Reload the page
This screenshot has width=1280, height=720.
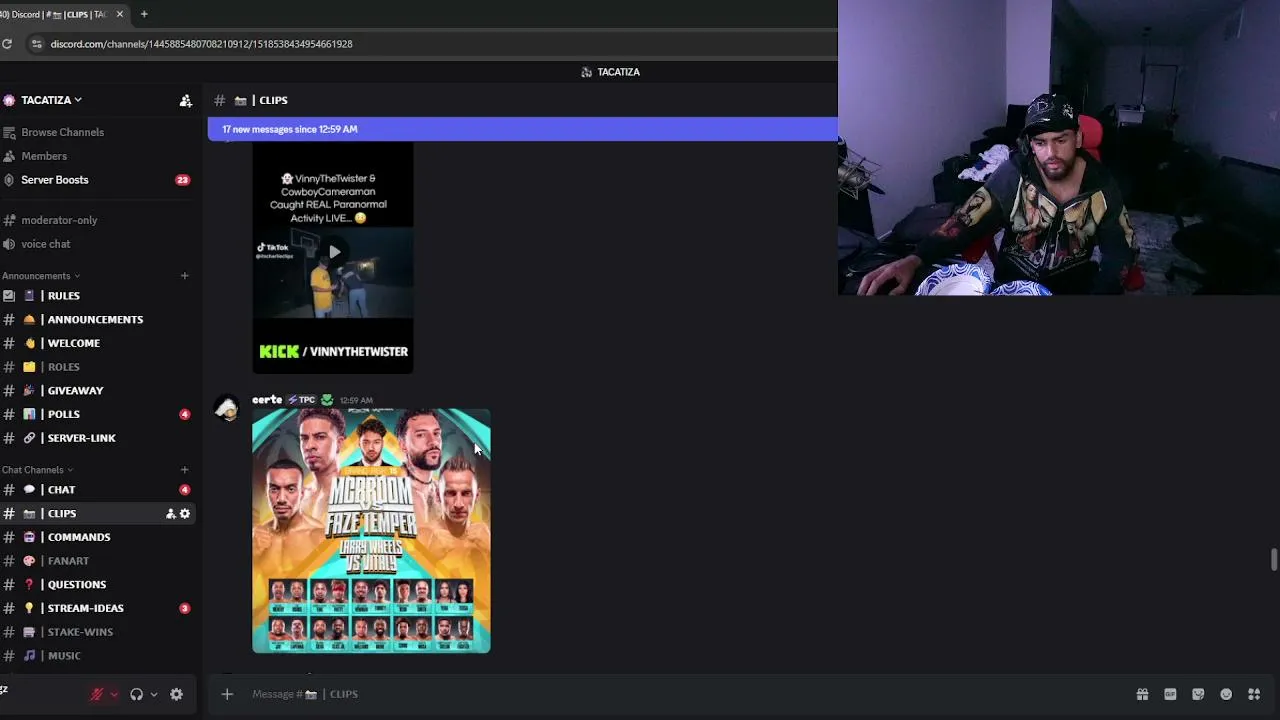7,44
